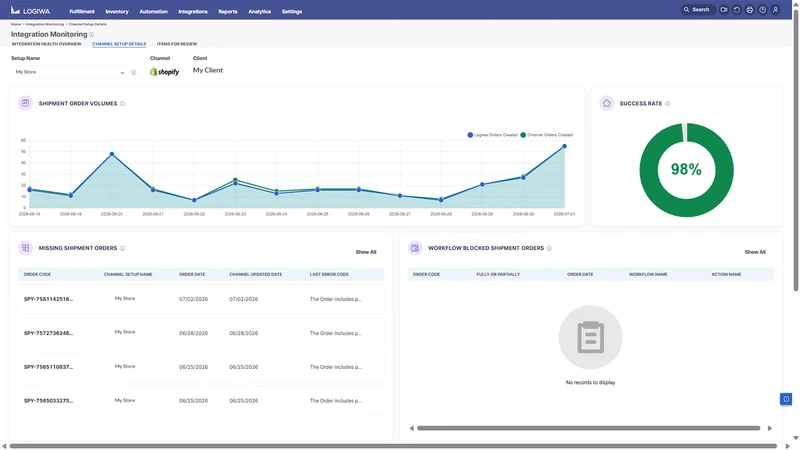Click the page bottom horizontal scrollbar

(393, 446)
